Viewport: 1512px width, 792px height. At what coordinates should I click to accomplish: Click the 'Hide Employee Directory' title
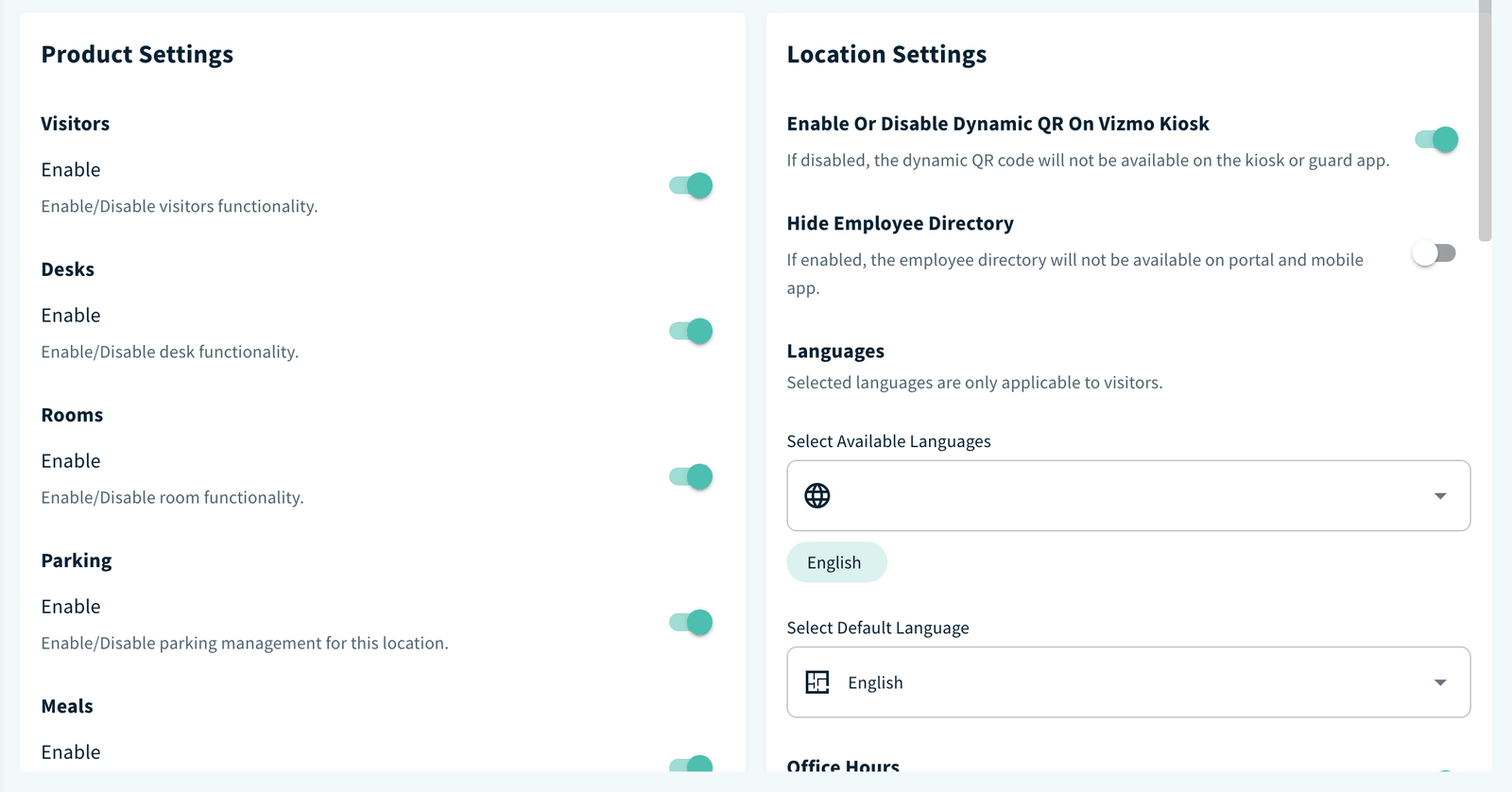900,223
